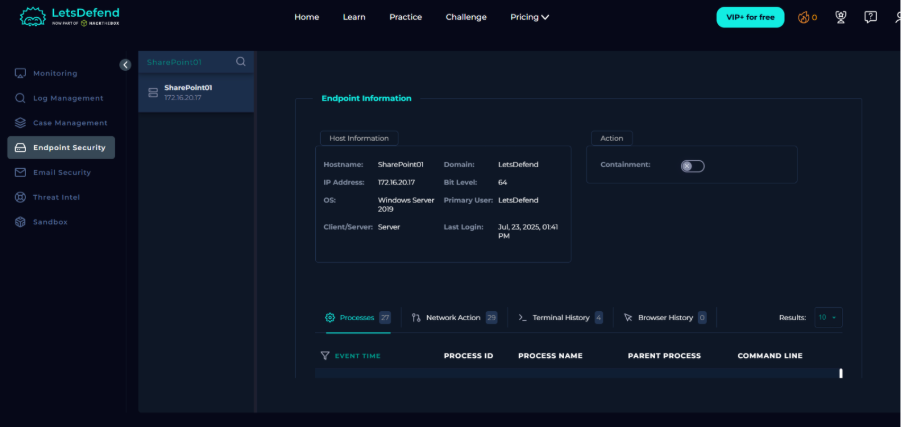Click the Network Action branch icon
The height and width of the screenshot is (427, 901).
[416, 318]
